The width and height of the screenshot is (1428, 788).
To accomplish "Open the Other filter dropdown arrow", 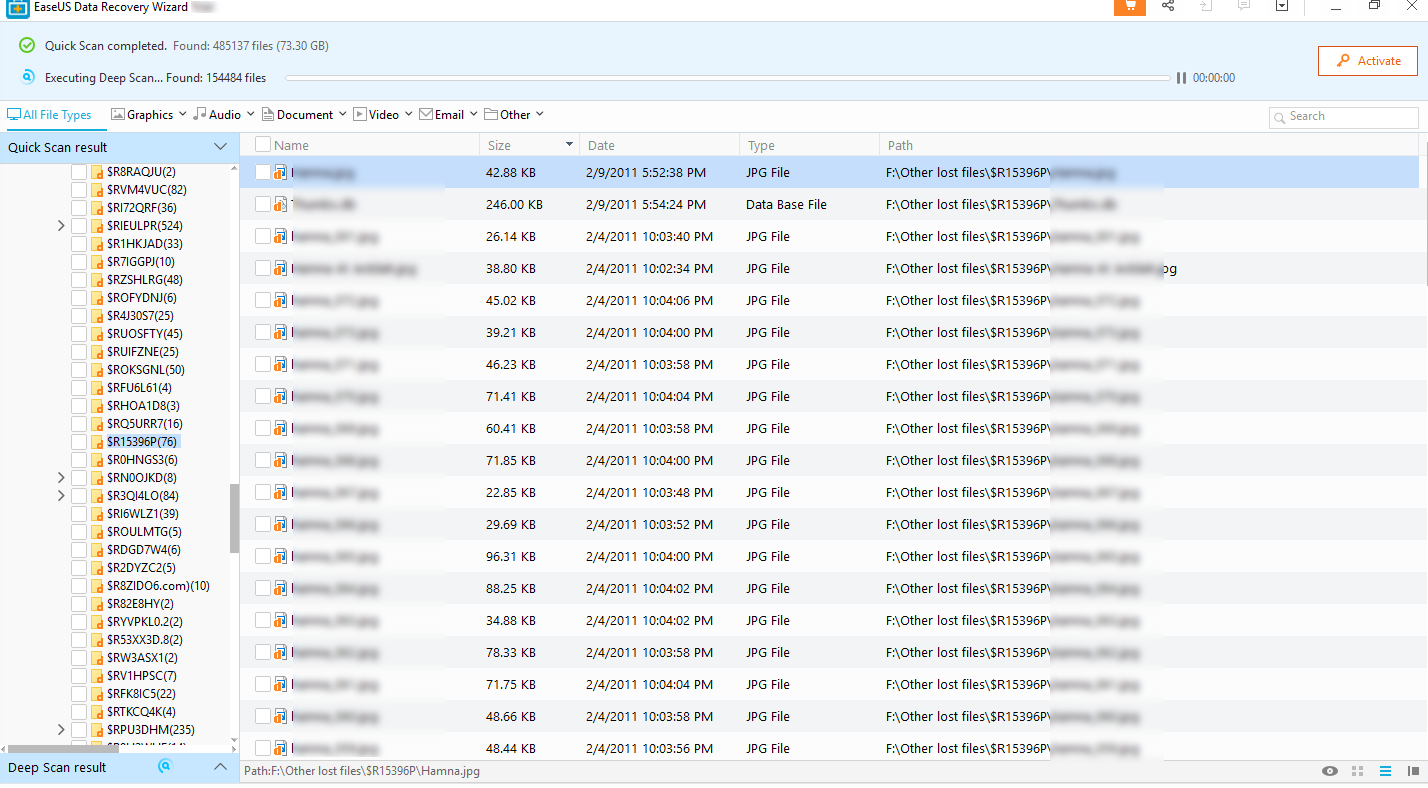I will point(540,114).
